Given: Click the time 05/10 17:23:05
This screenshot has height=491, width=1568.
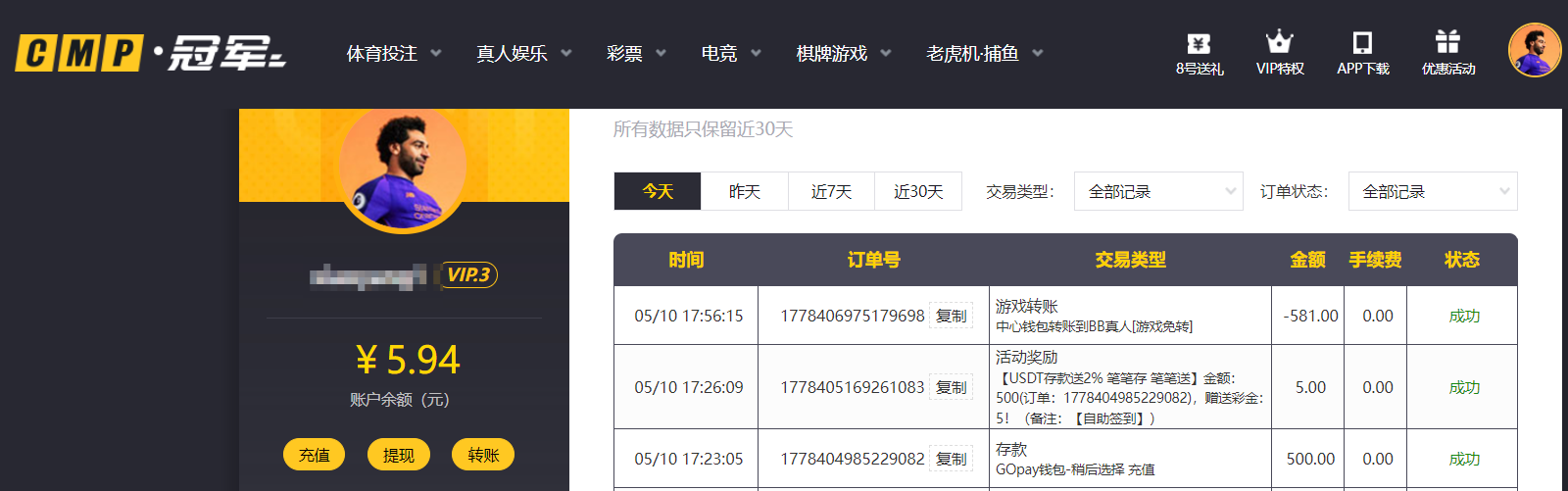Looking at the screenshot, I should click(689, 459).
